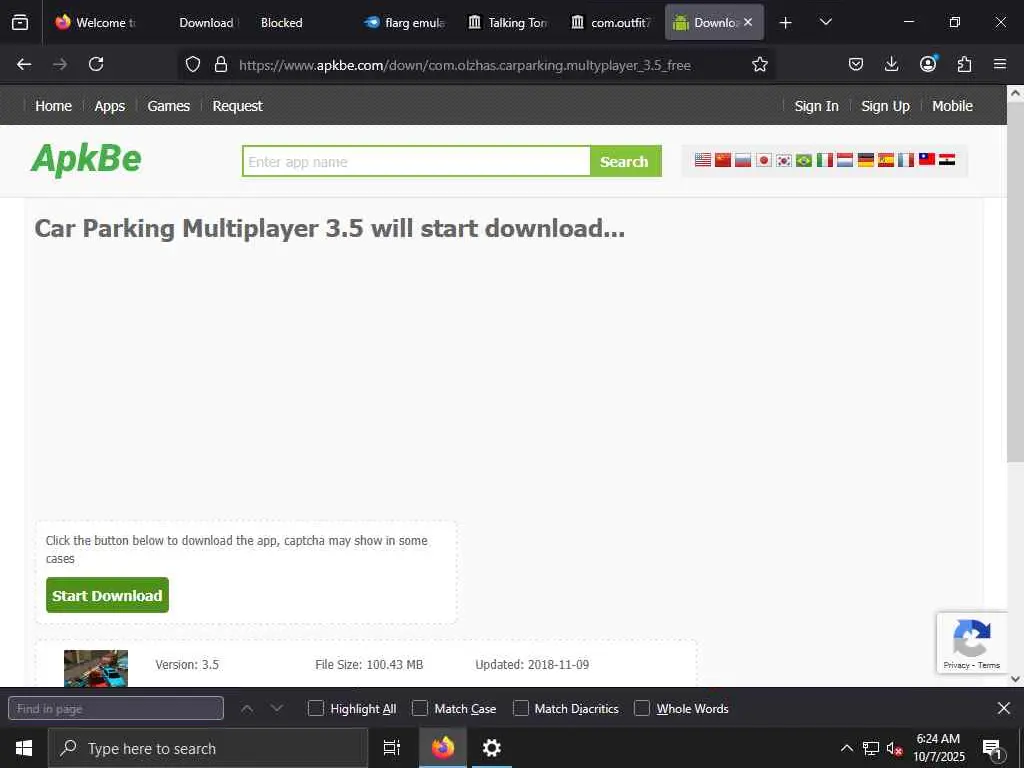Focus the Find in page field
1024x768 pixels.
[x=116, y=708]
